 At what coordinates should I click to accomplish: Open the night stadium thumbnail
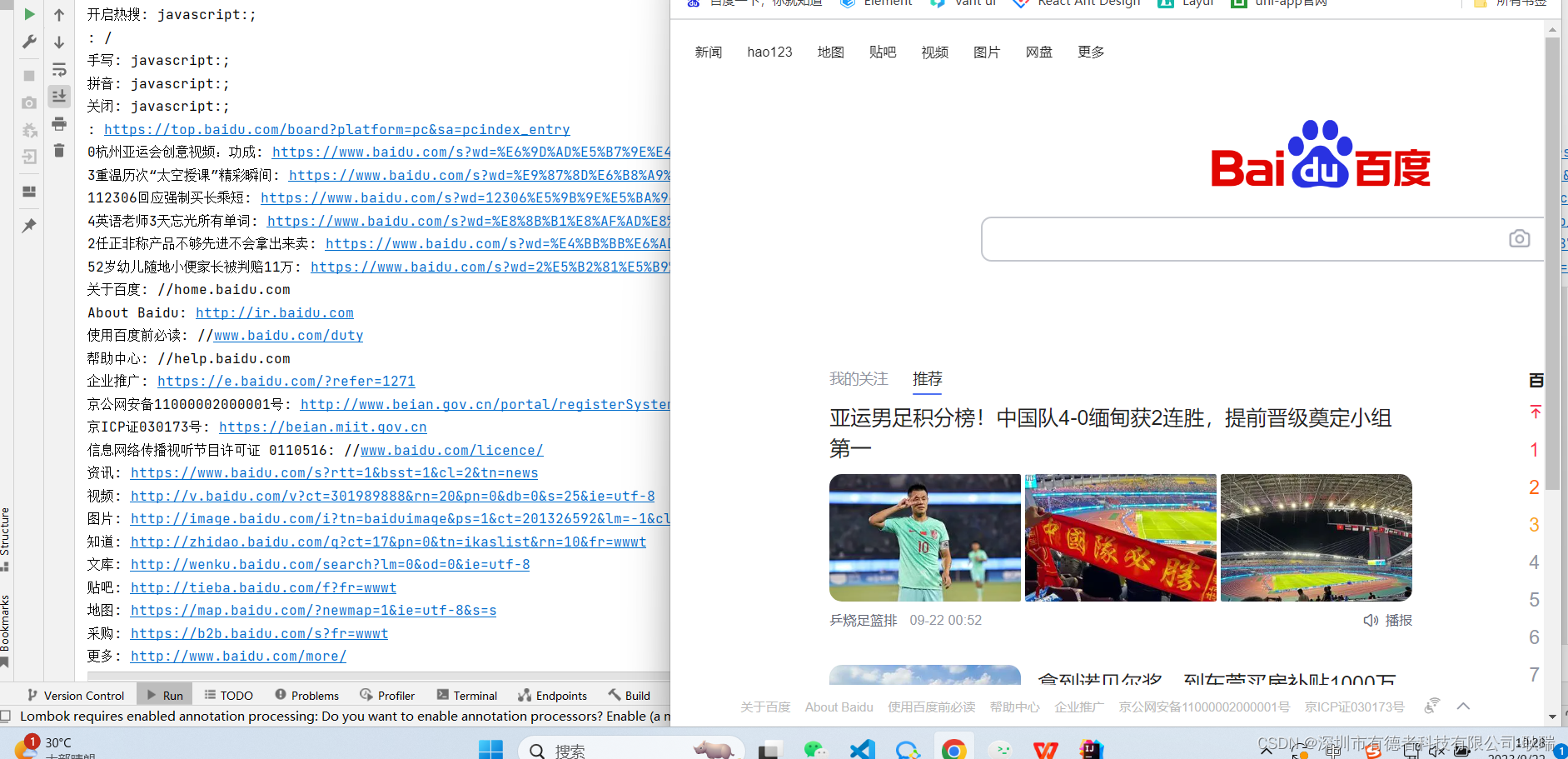tap(1317, 538)
